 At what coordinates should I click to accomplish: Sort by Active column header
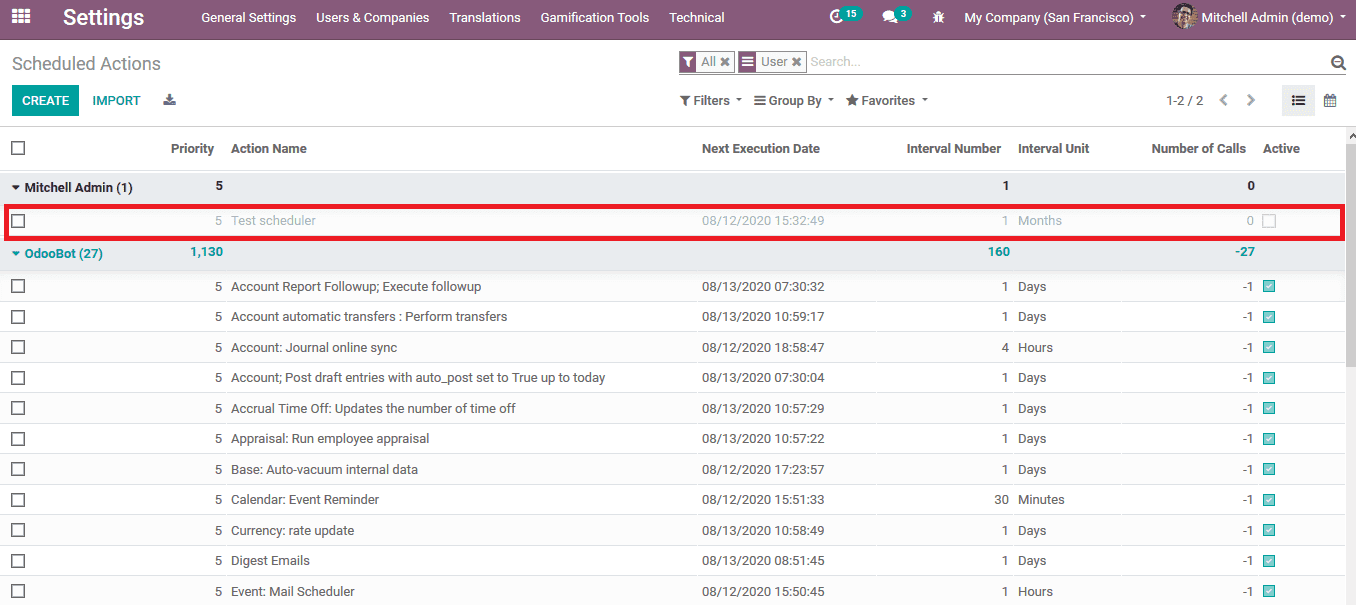(1281, 148)
